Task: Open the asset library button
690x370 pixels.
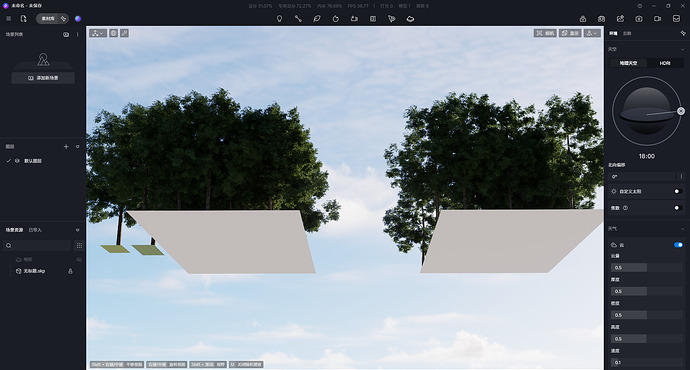Action: (48, 18)
